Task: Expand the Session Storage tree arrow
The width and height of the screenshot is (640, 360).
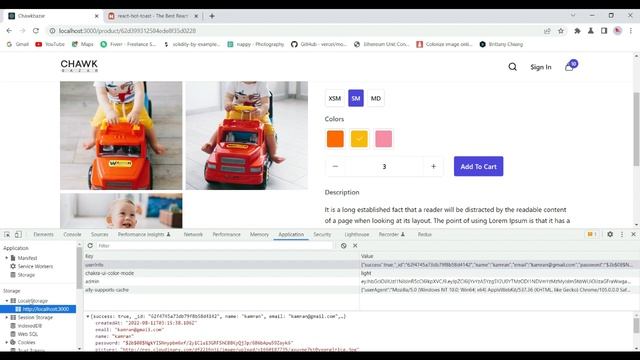Action: coord(7,317)
